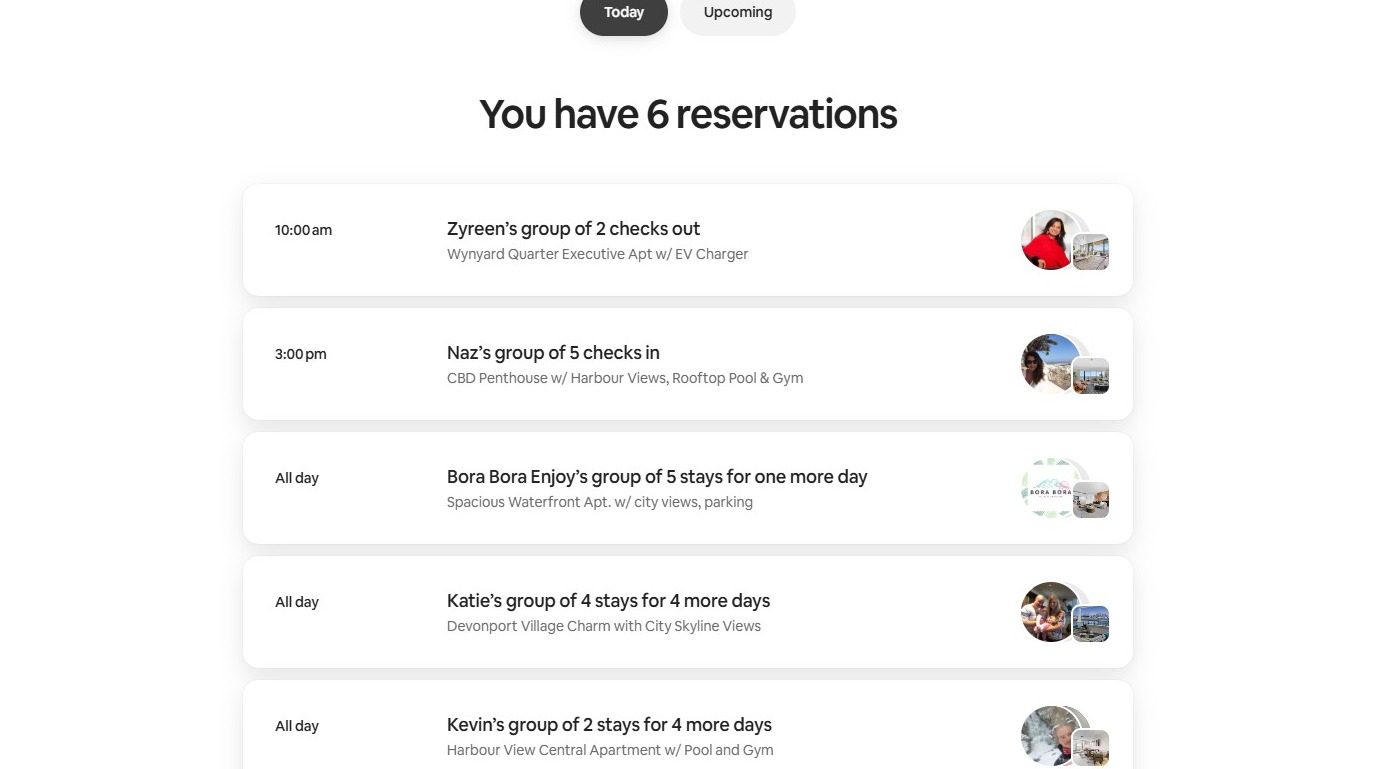Image resolution: width=1376 pixels, height=769 pixels.
Task: Open Naz's profile photo
Action: point(1050,364)
